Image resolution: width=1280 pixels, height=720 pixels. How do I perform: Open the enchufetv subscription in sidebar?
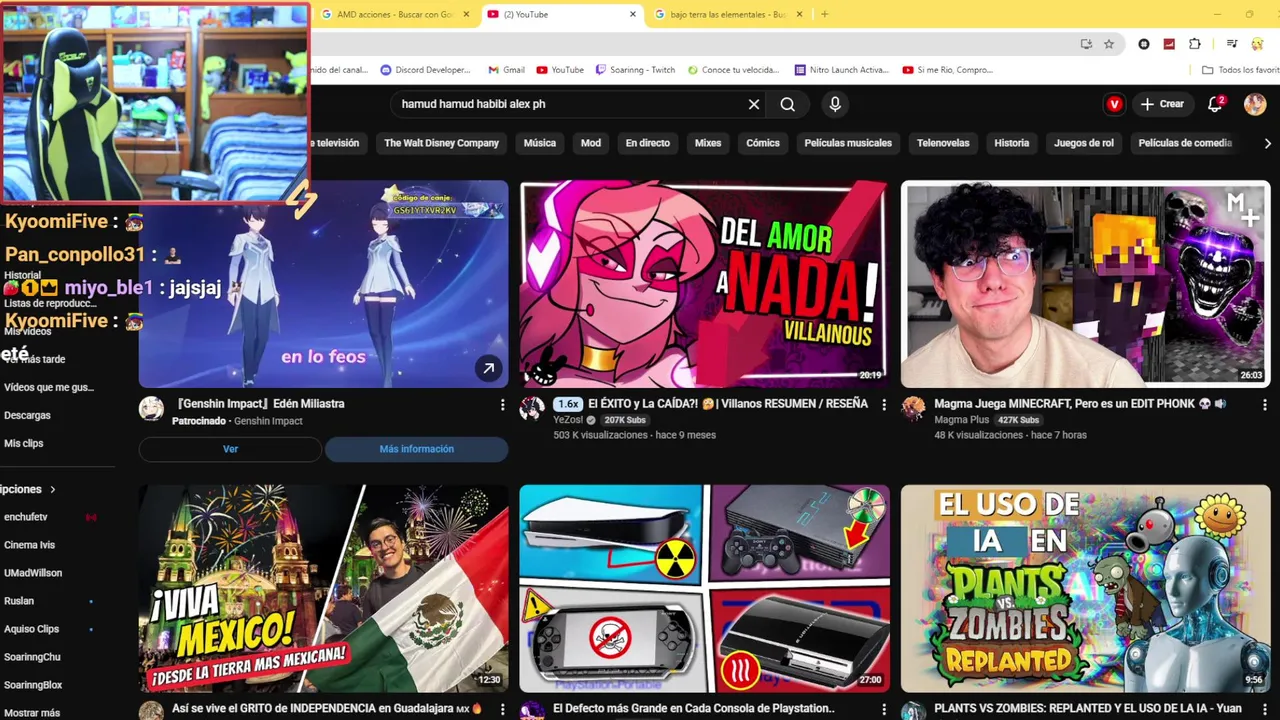(x=26, y=517)
